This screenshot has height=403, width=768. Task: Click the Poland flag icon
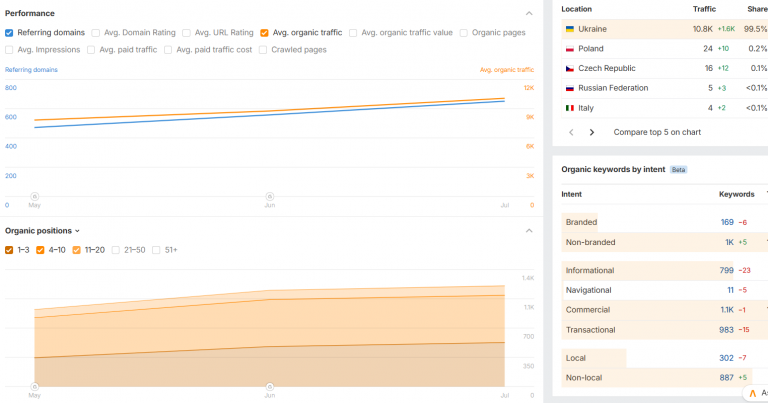(570, 49)
